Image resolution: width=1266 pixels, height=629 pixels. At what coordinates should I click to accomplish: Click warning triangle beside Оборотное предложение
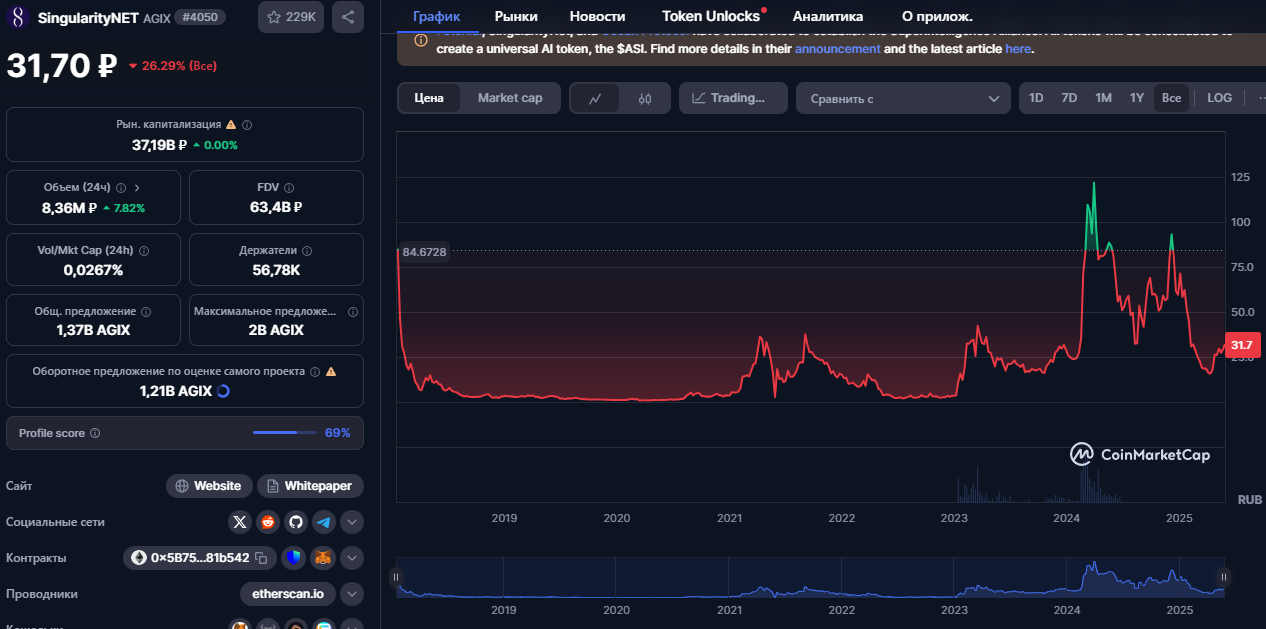point(331,371)
